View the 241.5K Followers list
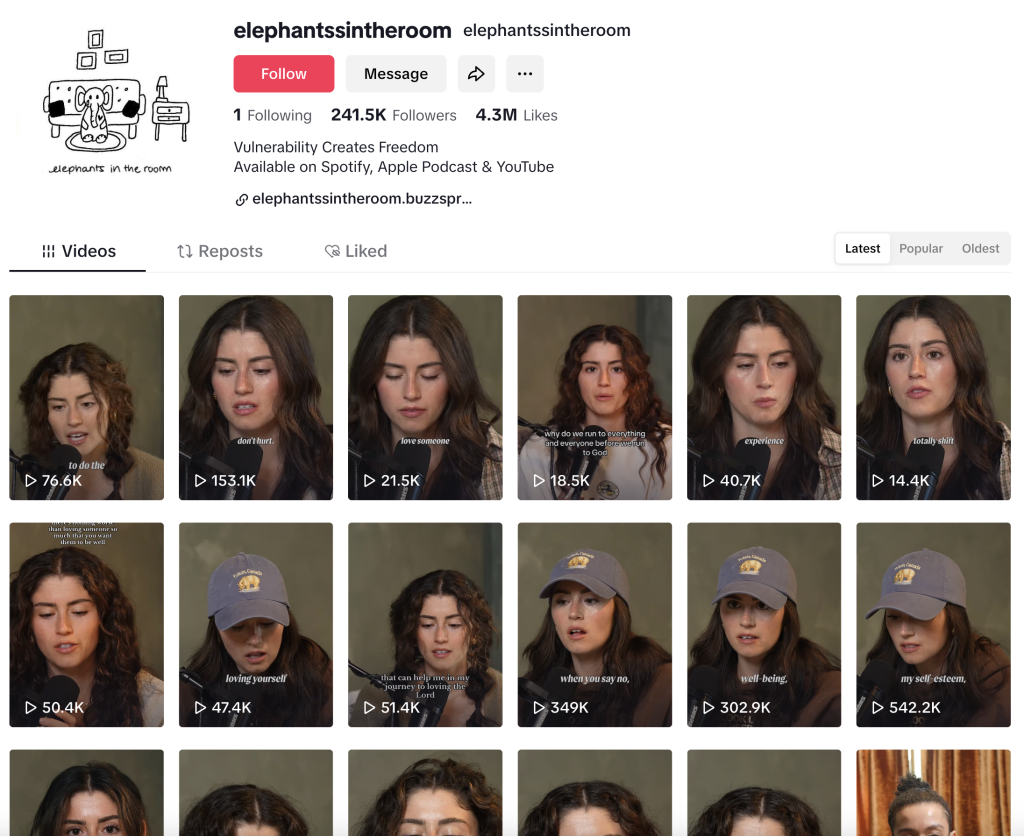This screenshot has height=836, width=1024. [393, 115]
